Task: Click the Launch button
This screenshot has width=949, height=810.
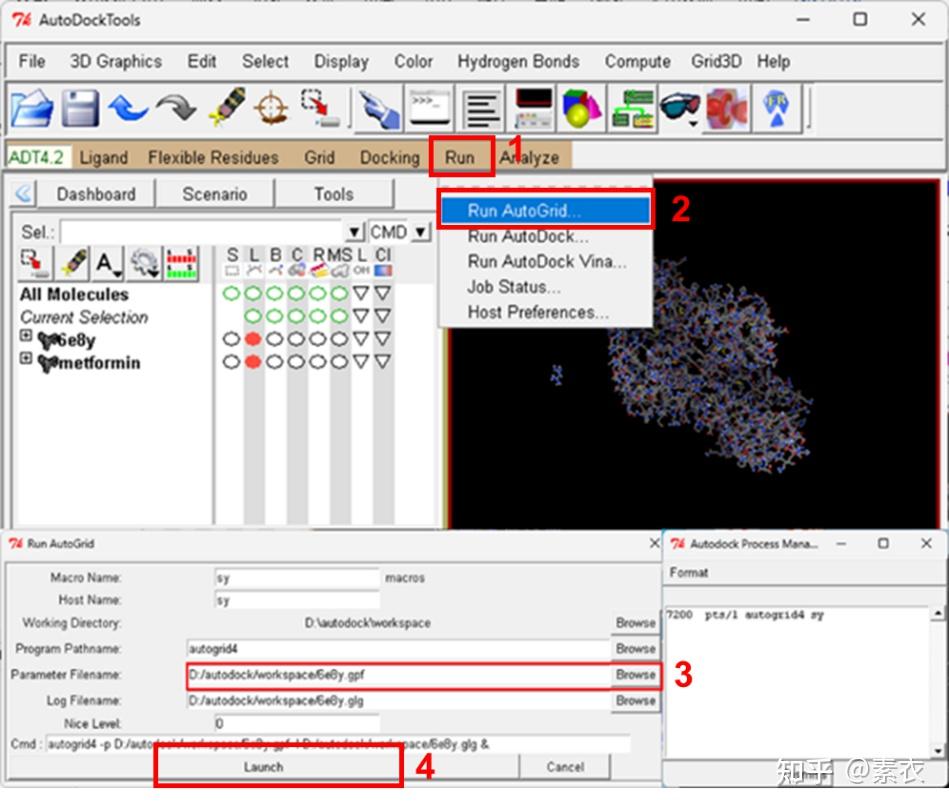Action: [x=263, y=767]
